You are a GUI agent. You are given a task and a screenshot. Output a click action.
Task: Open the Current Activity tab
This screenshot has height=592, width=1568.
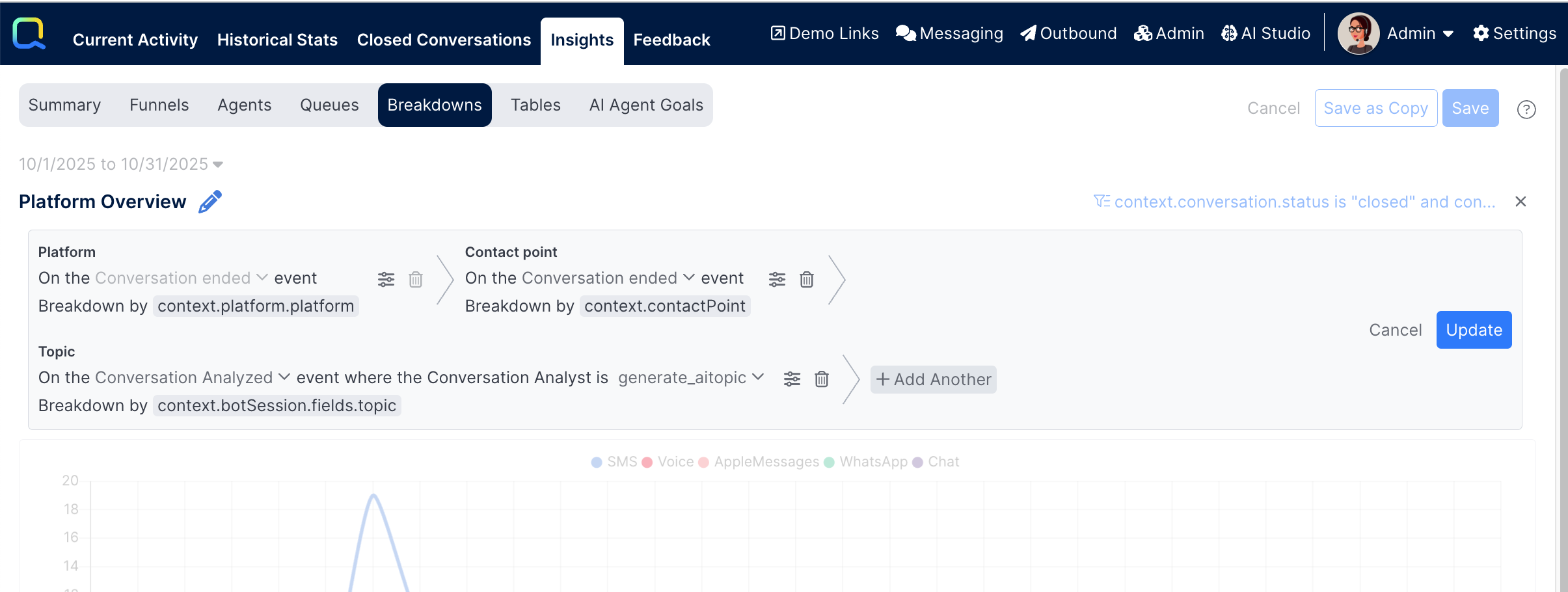coord(135,40)
